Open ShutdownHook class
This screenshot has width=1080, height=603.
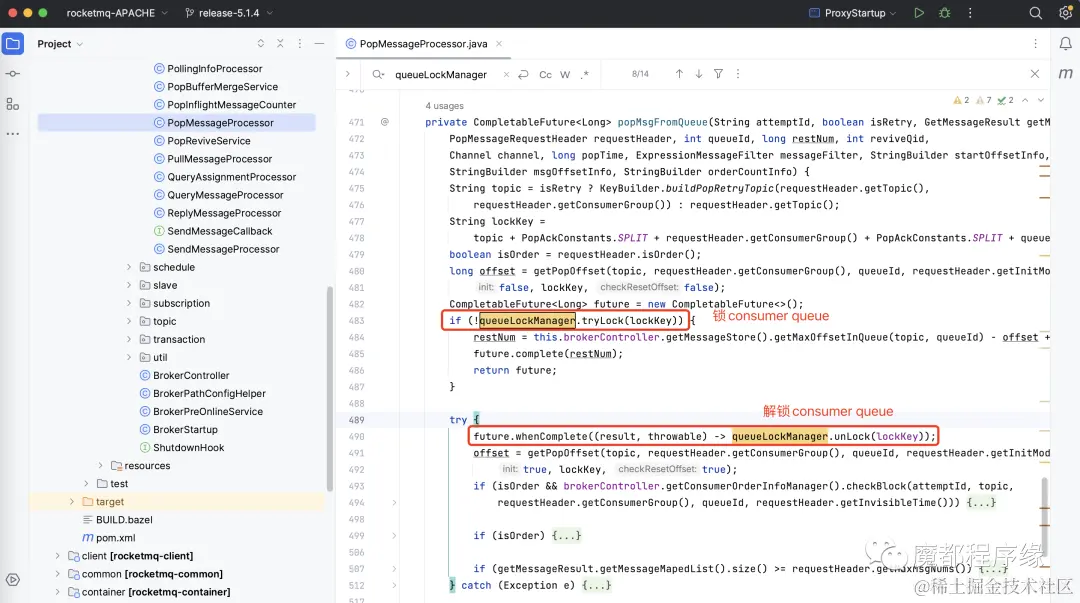pyautogui.click(x=188, y=447)
